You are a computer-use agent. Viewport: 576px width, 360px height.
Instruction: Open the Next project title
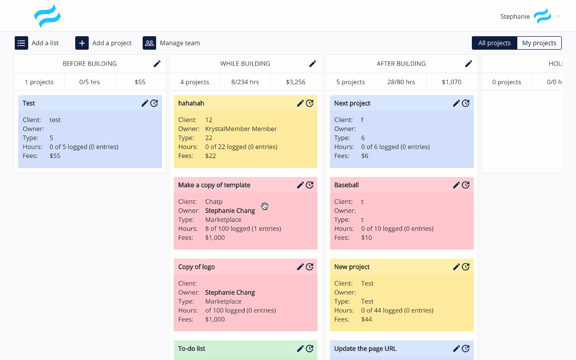tap(352, 104)
